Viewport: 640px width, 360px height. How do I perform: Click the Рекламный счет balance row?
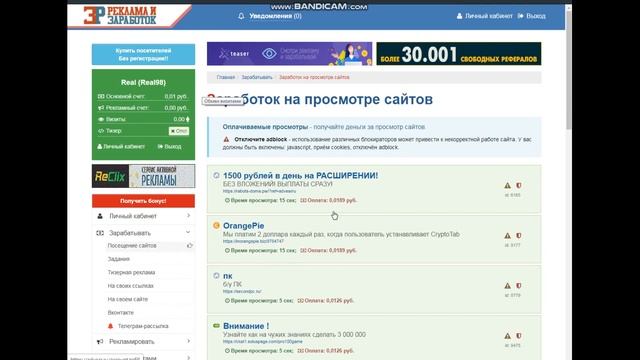tap(143, 108)
